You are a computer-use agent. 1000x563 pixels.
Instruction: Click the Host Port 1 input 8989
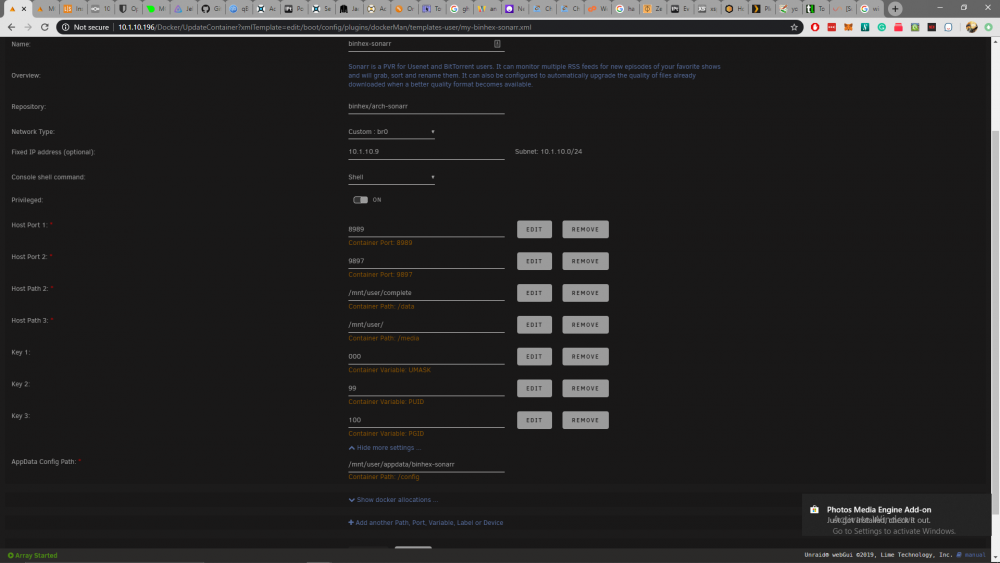(x=426, y=230)
